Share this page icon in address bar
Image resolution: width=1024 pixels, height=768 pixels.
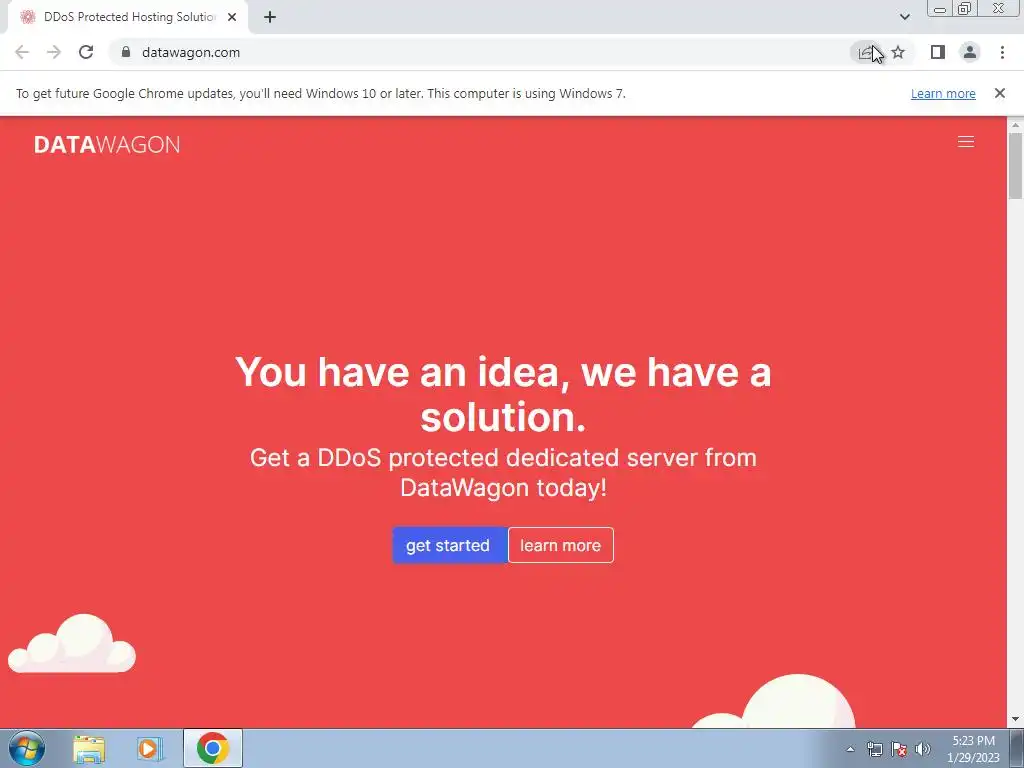pos(867,52)
